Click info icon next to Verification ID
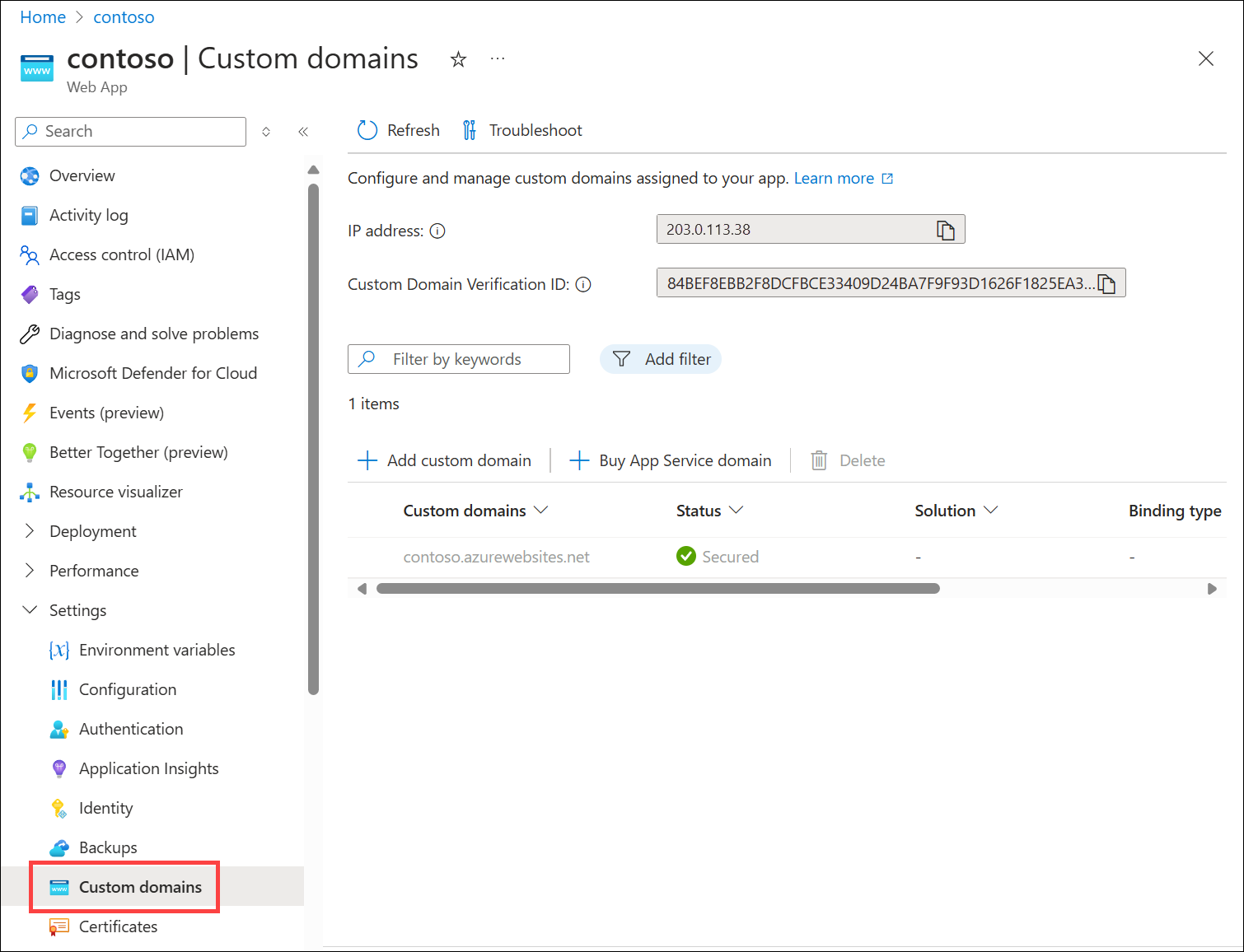Image resolution: width=1244 pixels, height=952 pixels. tap(583, 285)
